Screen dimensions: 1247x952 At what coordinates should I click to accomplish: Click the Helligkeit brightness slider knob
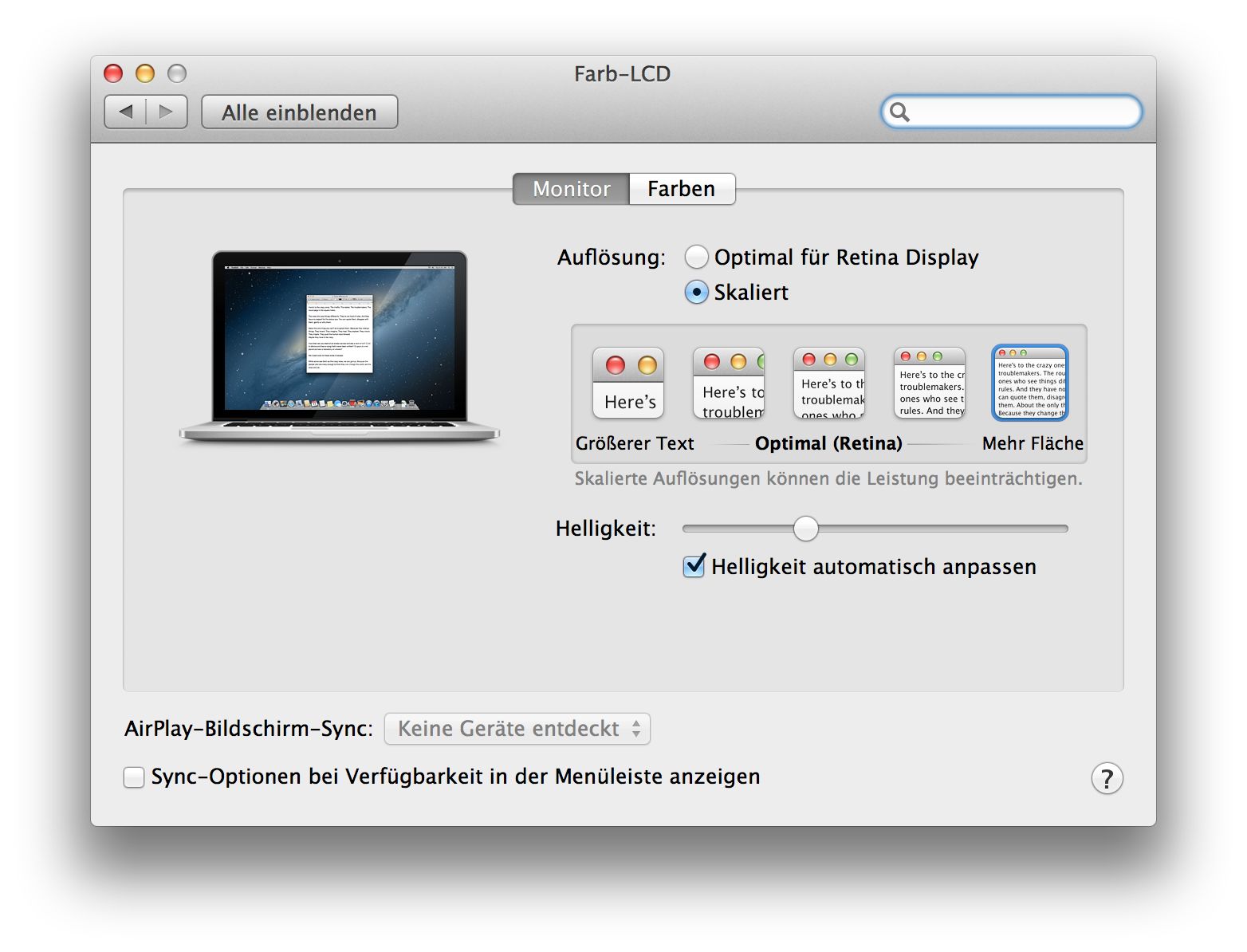pos(806,528)
